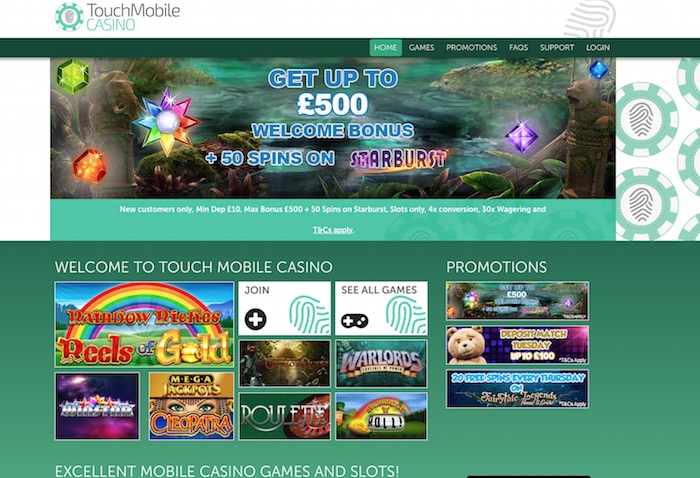The image size is (700, 478).
Task: Open the Rainbow Riches Drops of Gold tile
Action: (381, 416)
